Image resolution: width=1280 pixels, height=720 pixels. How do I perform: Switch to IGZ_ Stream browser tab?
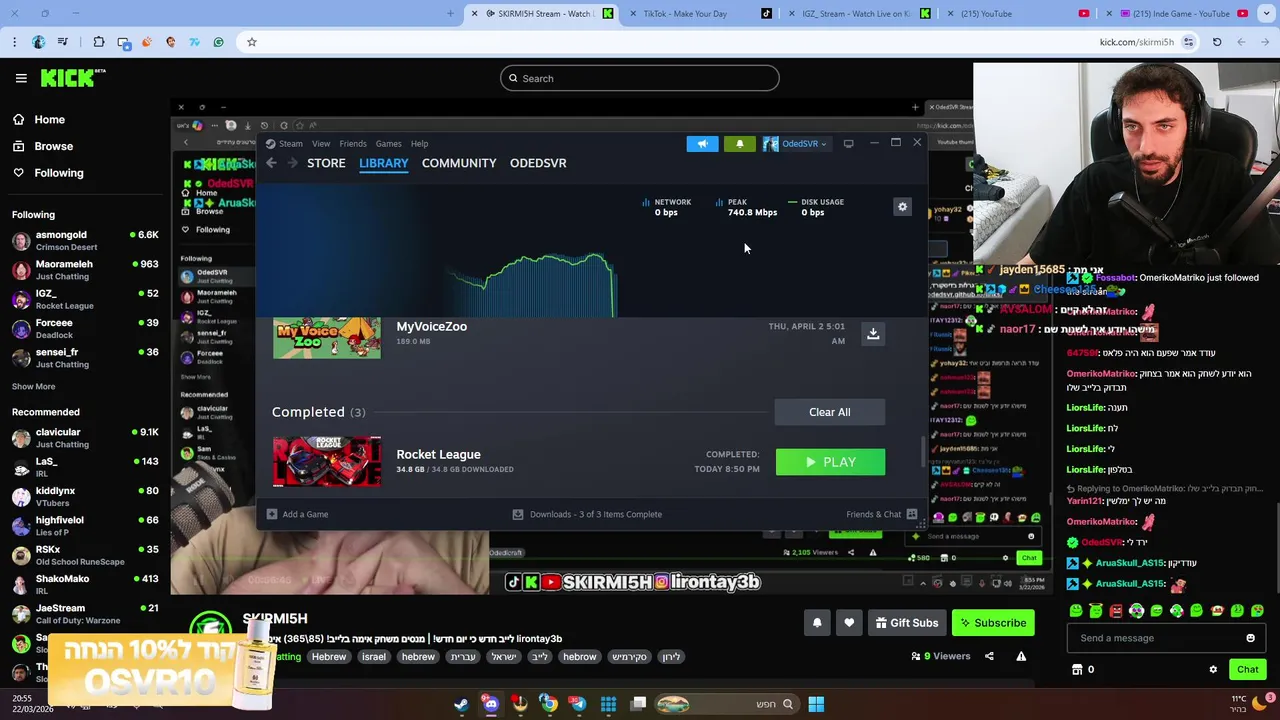856,14
